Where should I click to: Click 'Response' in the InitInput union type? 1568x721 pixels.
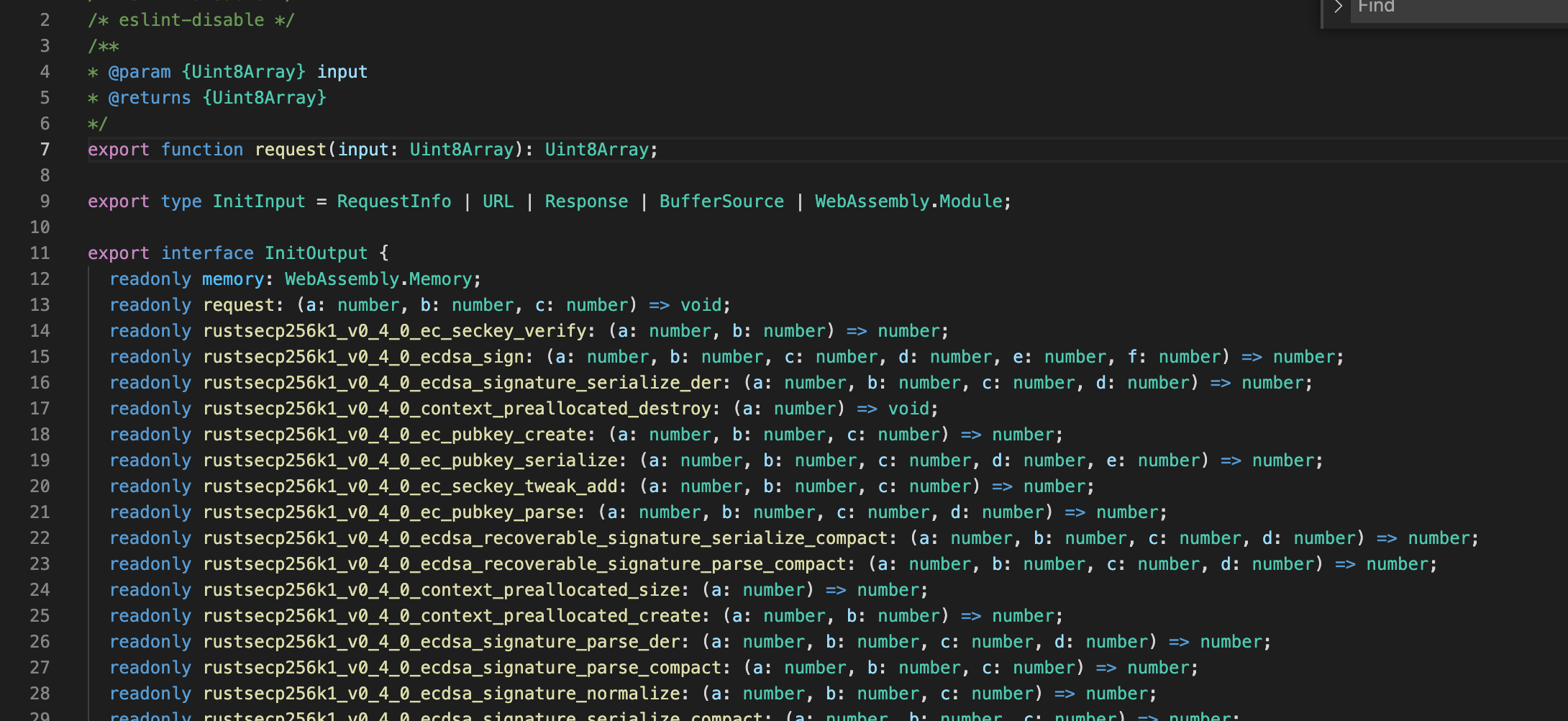[x=586, y=201]
